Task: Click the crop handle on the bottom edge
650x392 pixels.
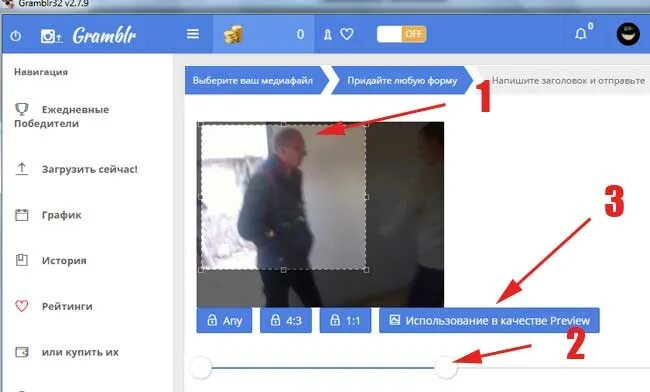Action: pyautogui.click(x=284, y=270)
